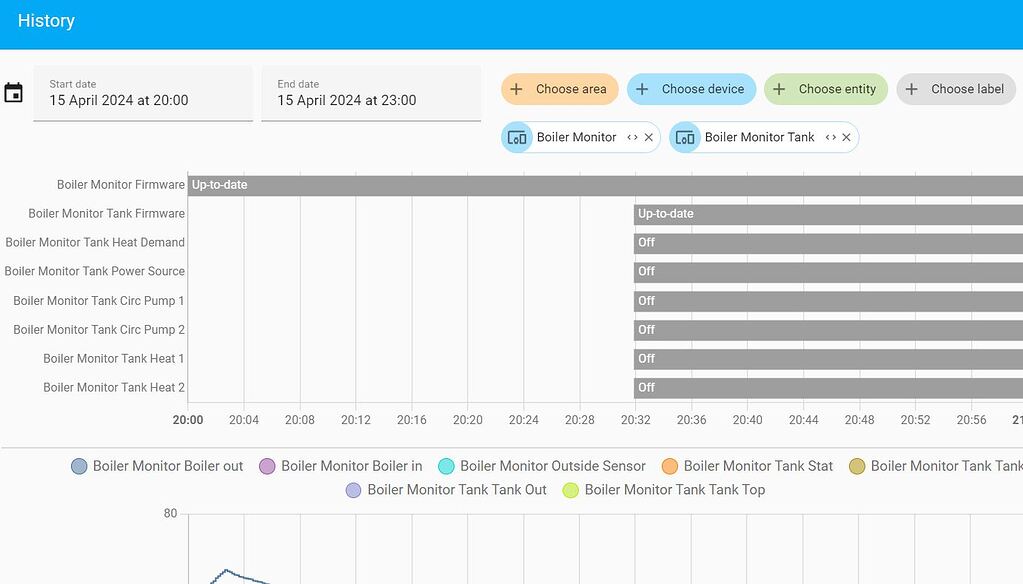Image resolution: width=1023 pixels, height=584 pixels.
Task: Expand Boiler Monitor chip into its entities
Action: 632,138
